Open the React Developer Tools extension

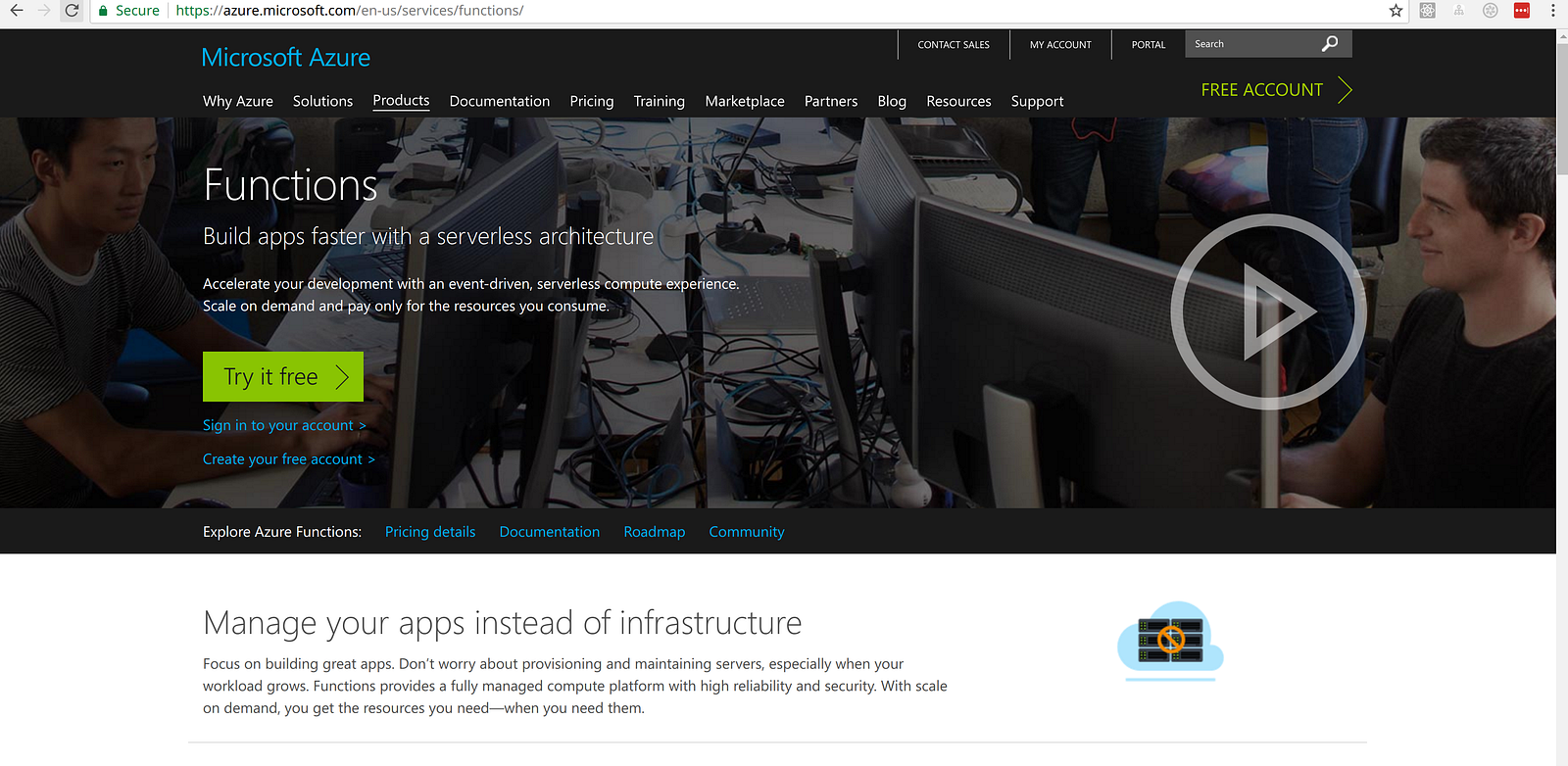click(x=1428, y=11)
